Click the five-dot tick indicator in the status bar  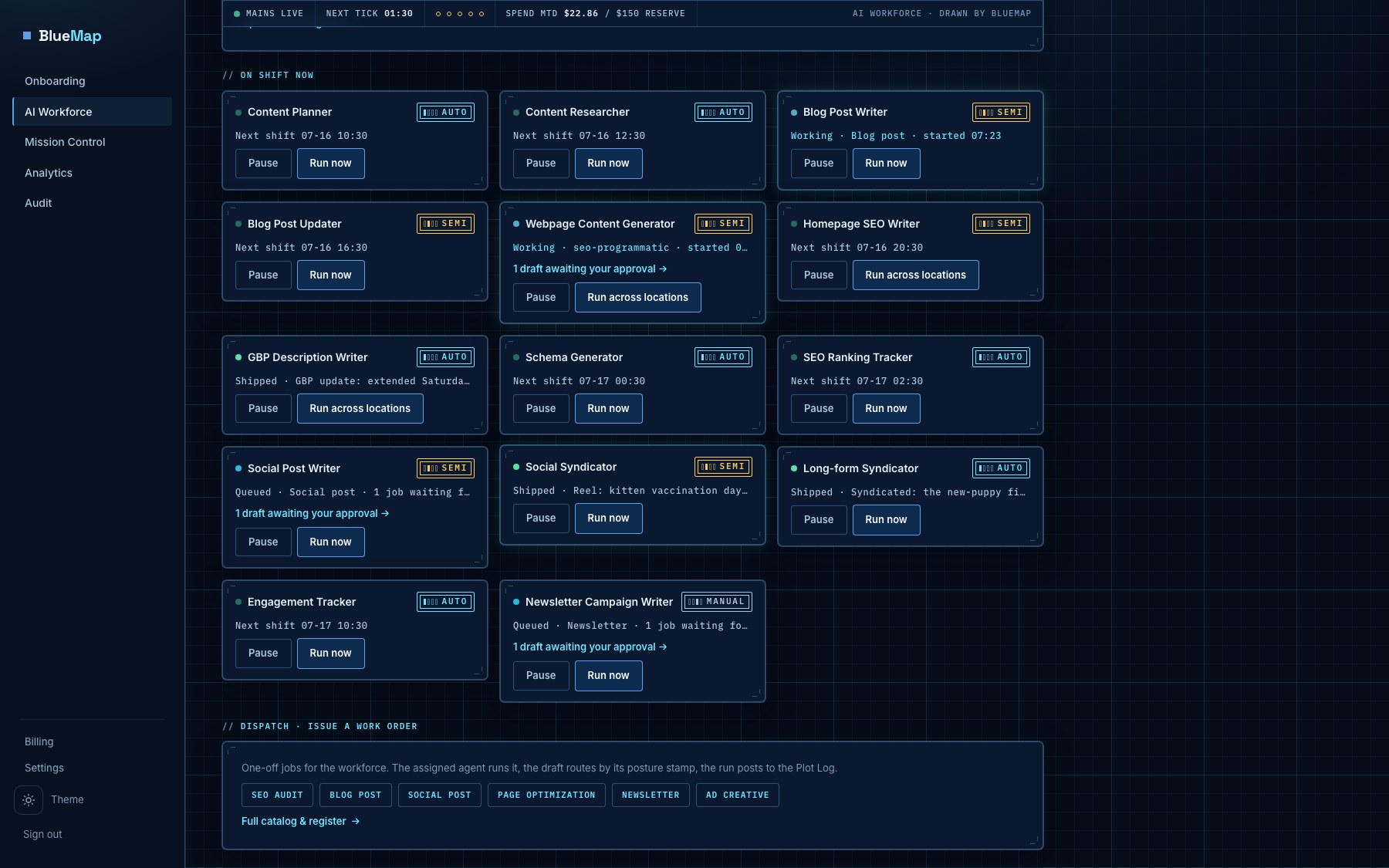click(x=460, y=14)
